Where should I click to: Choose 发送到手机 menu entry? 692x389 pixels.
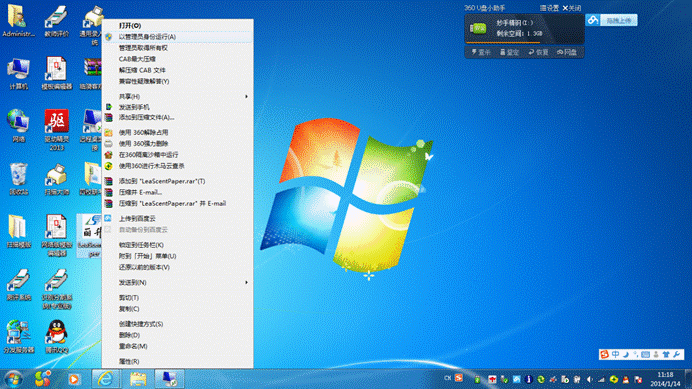pyautogui.click(x=178, y=107)
